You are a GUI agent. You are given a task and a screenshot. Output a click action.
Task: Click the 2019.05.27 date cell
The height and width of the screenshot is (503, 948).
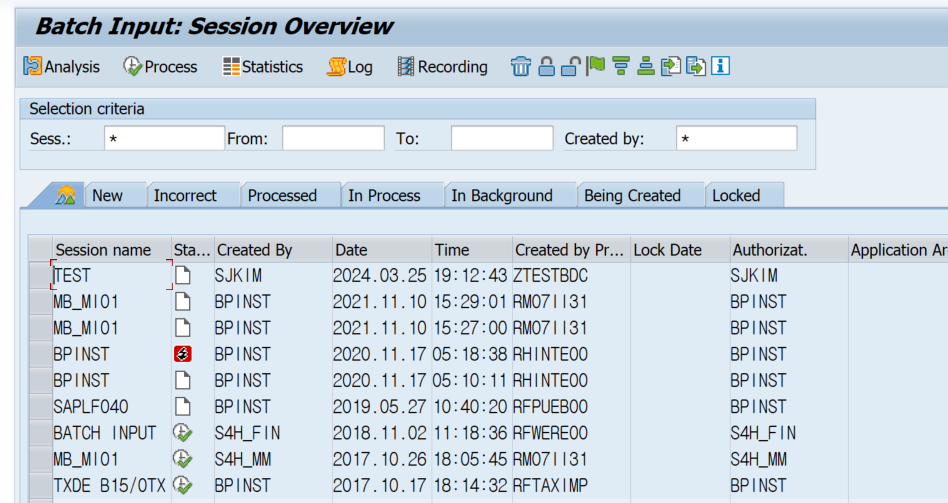click(380, 407)
